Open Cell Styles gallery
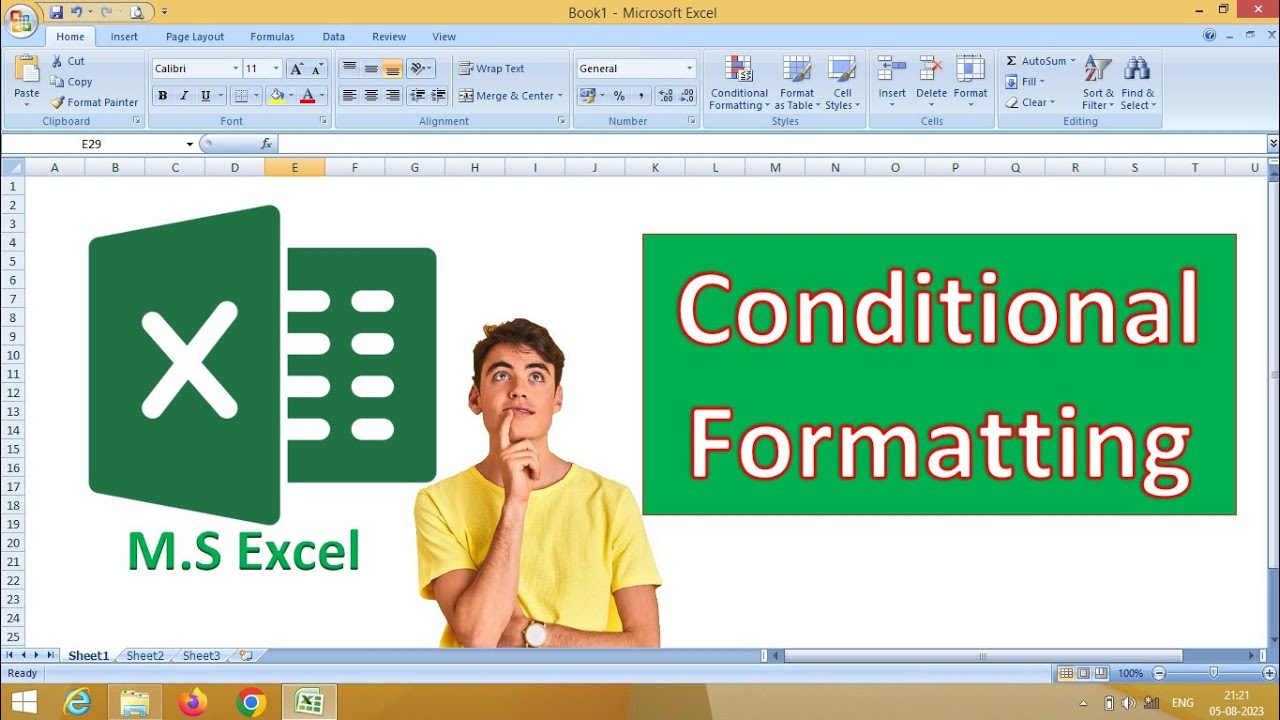Viewport: 1280px width, 720px height. [x=842, y=83]
